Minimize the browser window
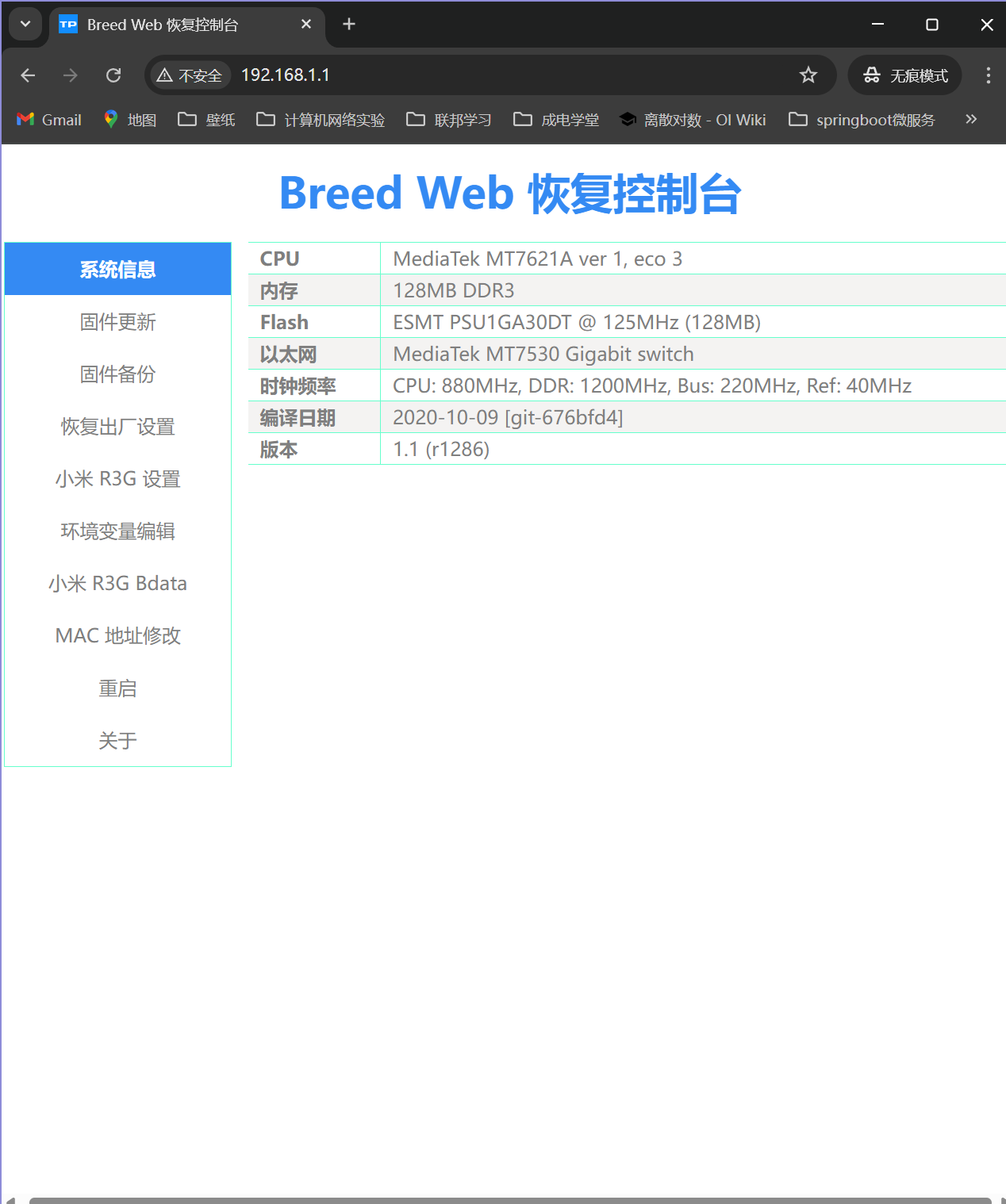This screenshot has height=1204, width=1006. pyautogui.click(x=877, y=25)
